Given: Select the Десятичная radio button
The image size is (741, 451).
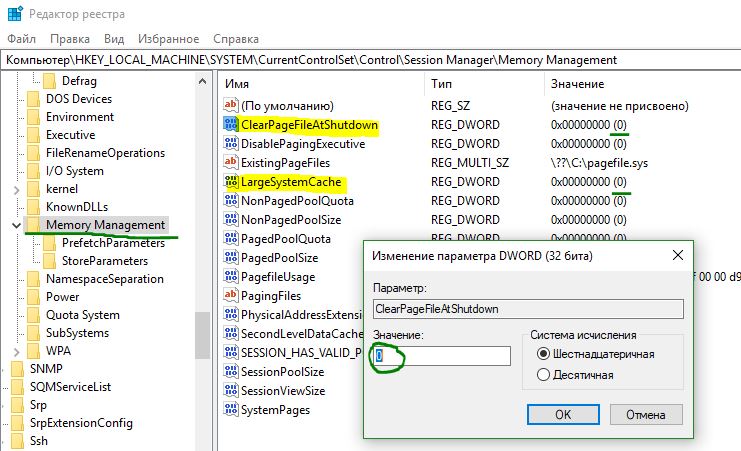Looking at the screenshot, I should [x=544, y=374].
